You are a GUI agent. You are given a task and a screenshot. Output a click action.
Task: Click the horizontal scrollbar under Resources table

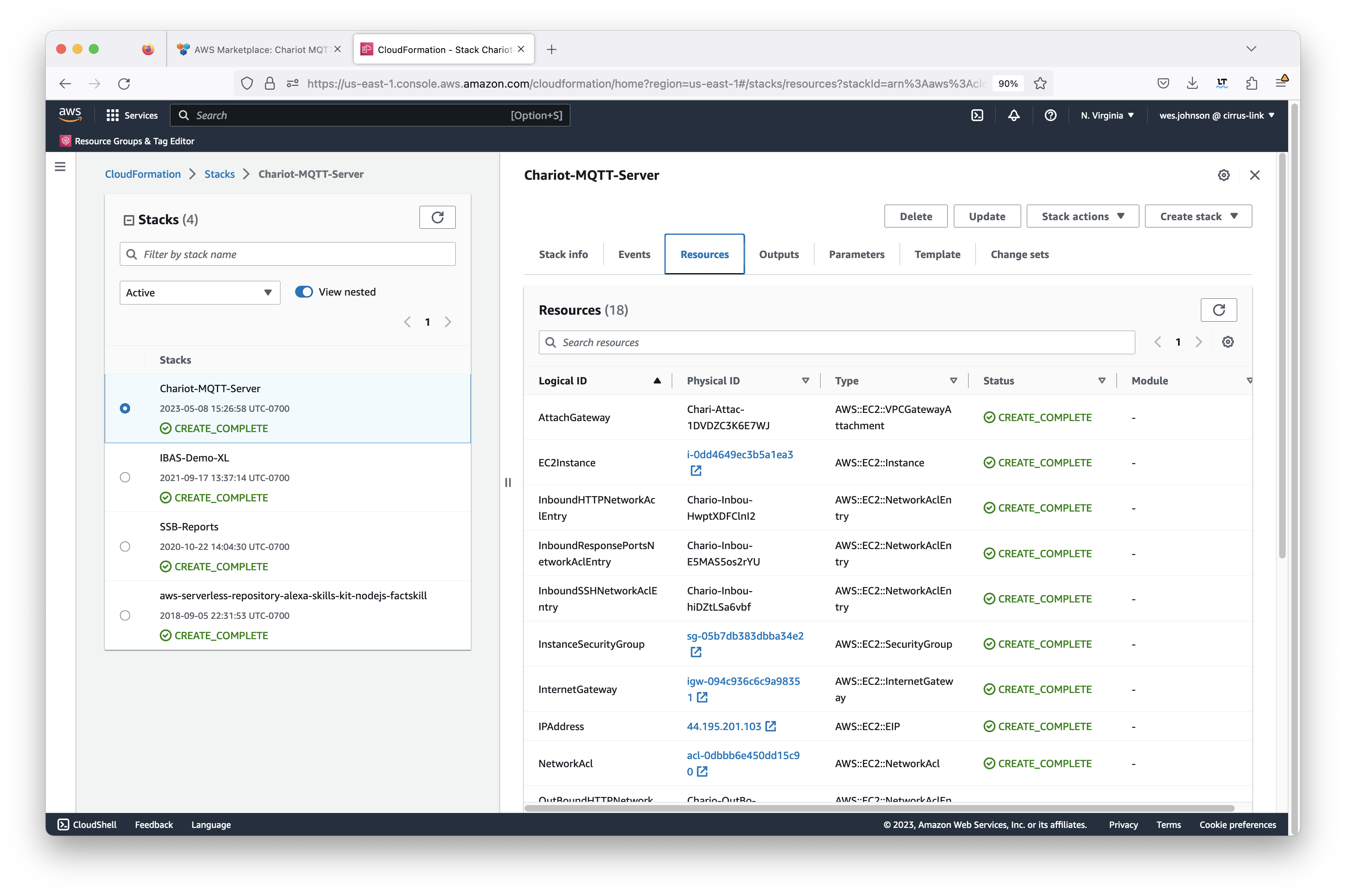point(879,808)
